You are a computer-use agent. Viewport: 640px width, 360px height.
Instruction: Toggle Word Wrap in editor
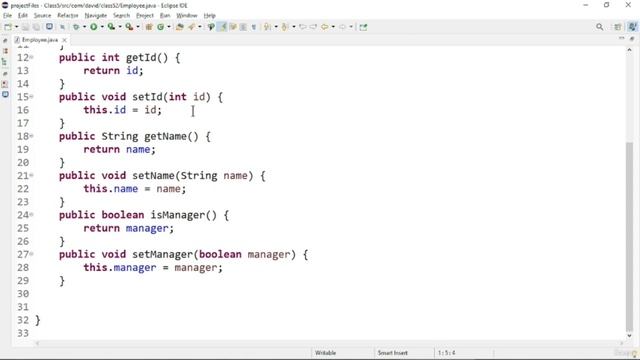coord(233,27)
